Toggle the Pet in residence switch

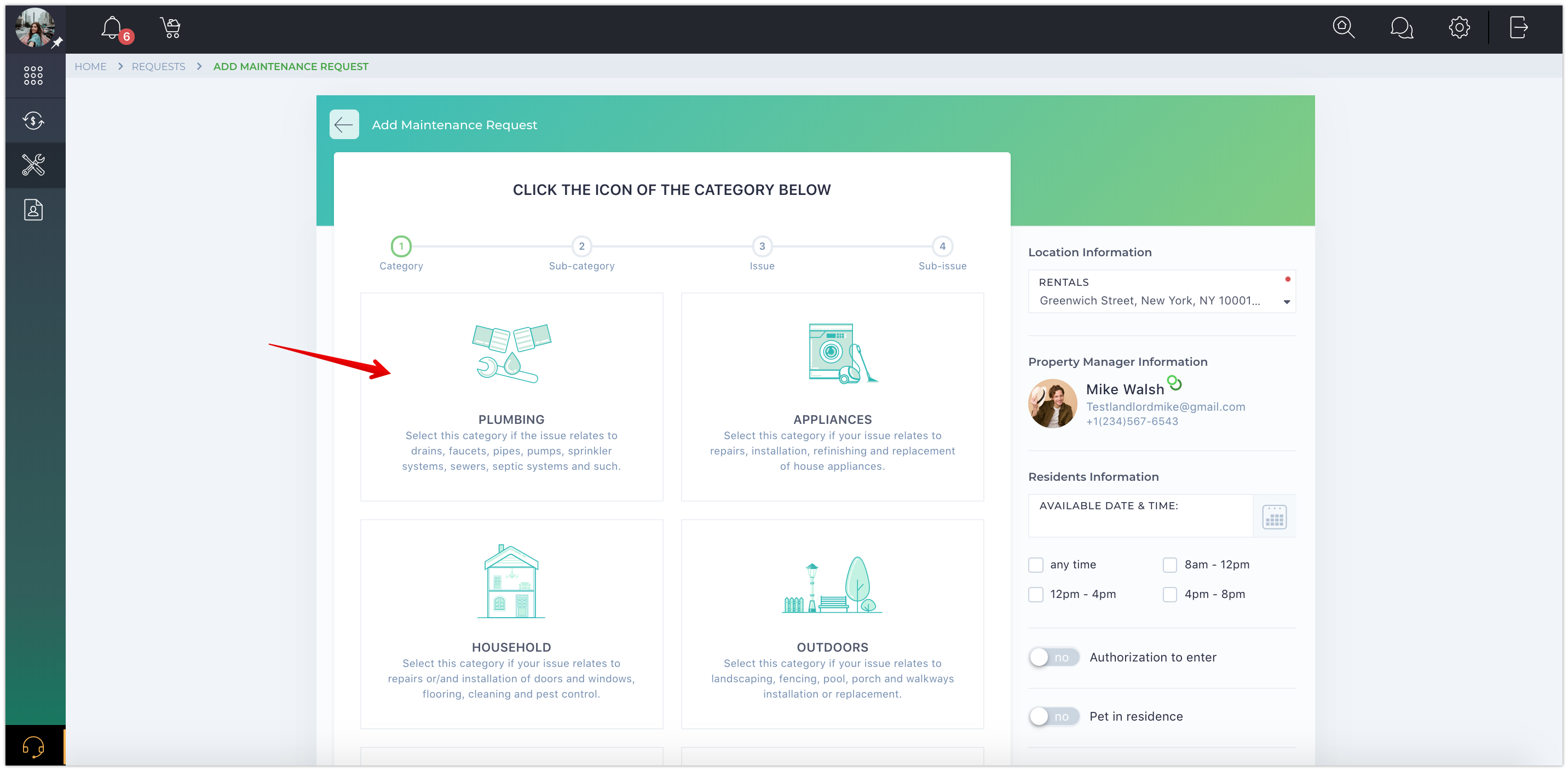click(1054, 717)
